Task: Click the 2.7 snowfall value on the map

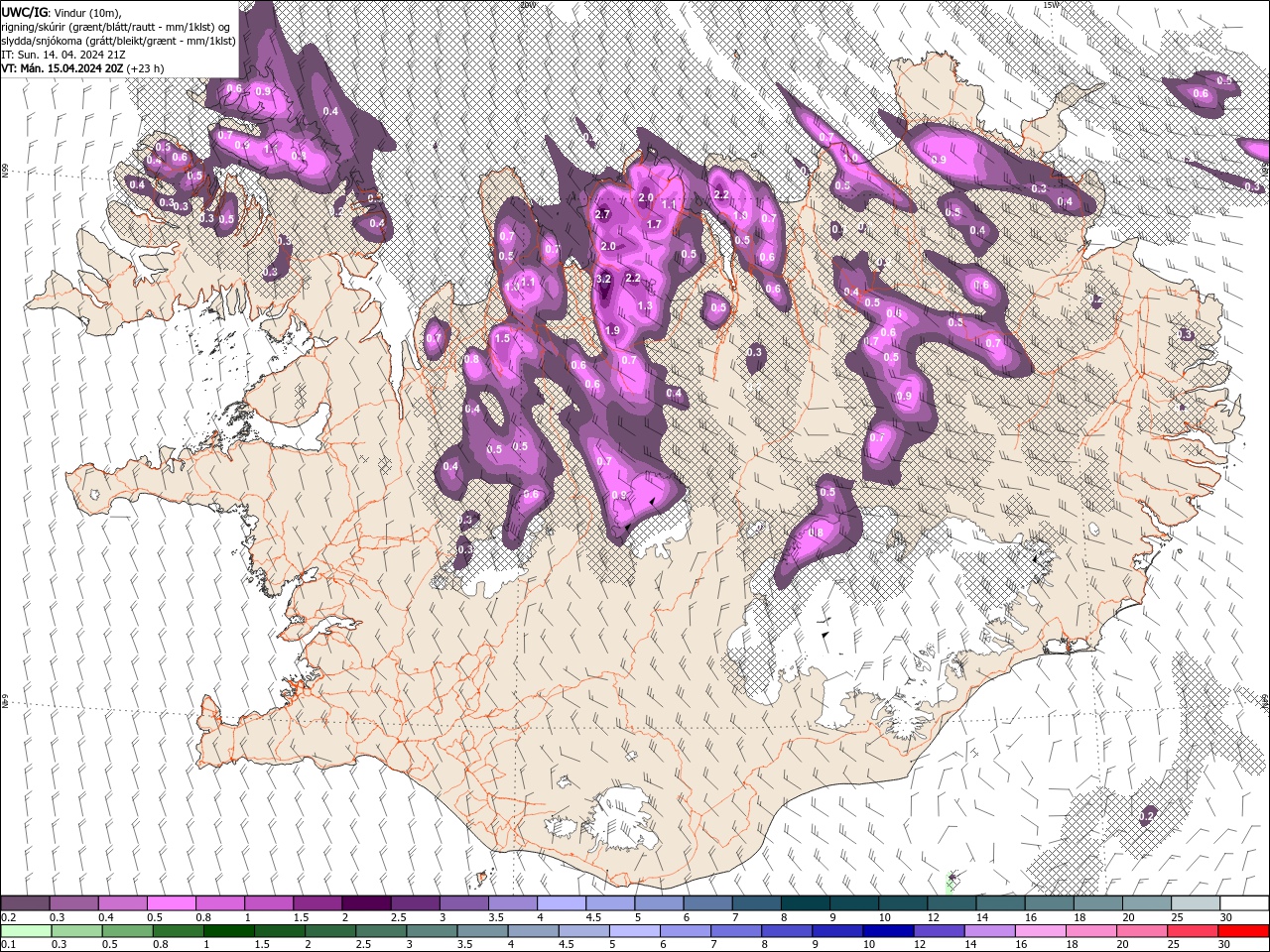Action: [602, 214]
